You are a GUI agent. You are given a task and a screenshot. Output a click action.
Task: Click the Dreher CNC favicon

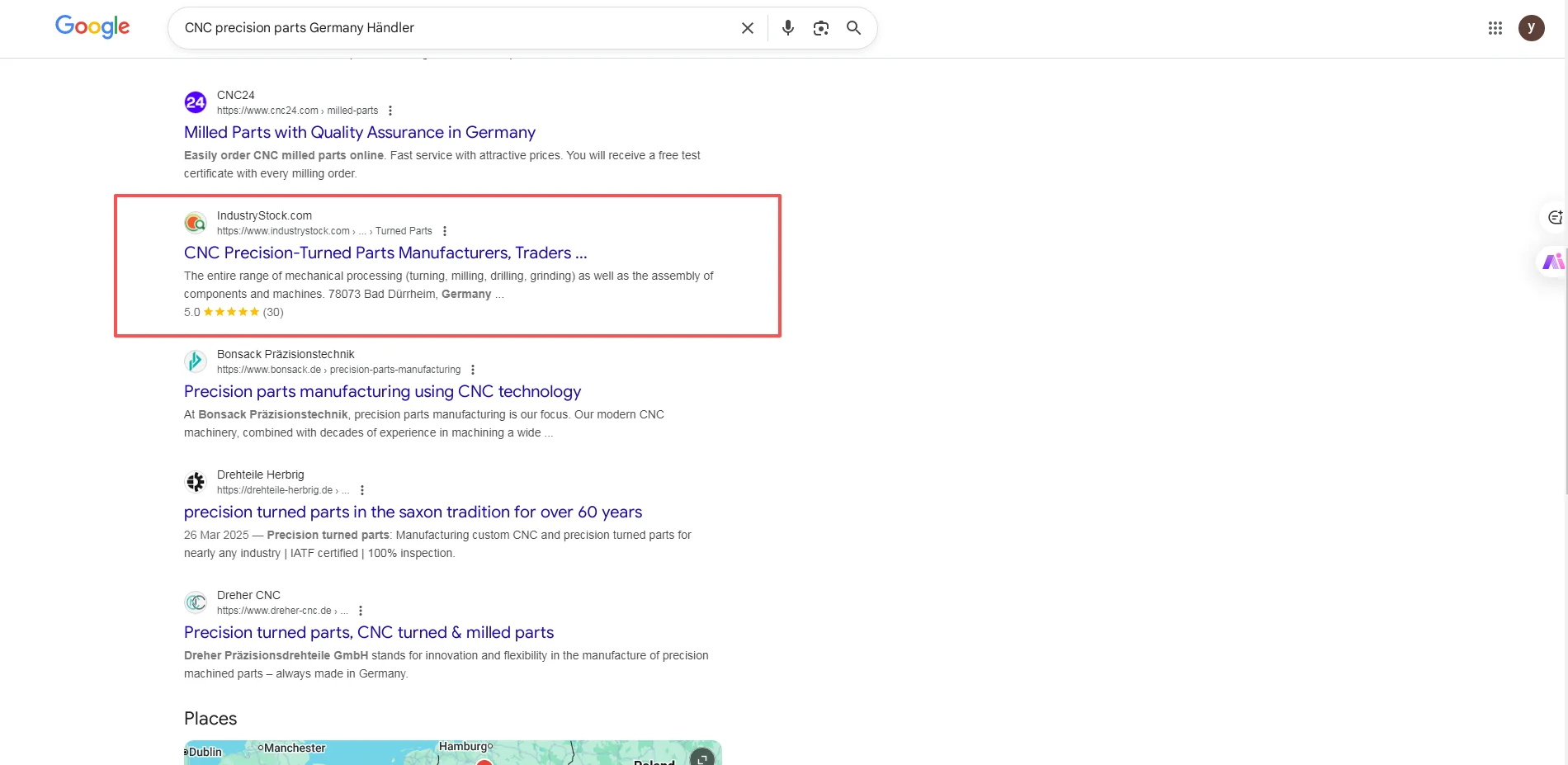(196, 602)
